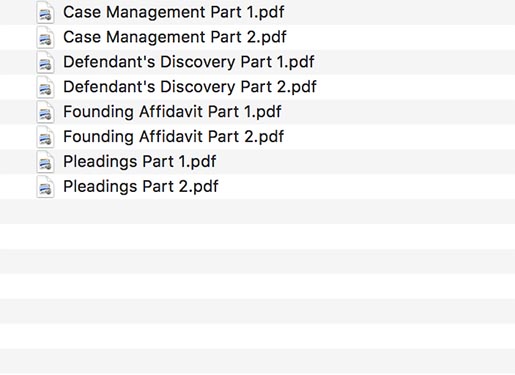Select Defendant's Discovery Part 1.pdf filename
Viewport: 515px width, 375px height.
(x=189, y=62)
